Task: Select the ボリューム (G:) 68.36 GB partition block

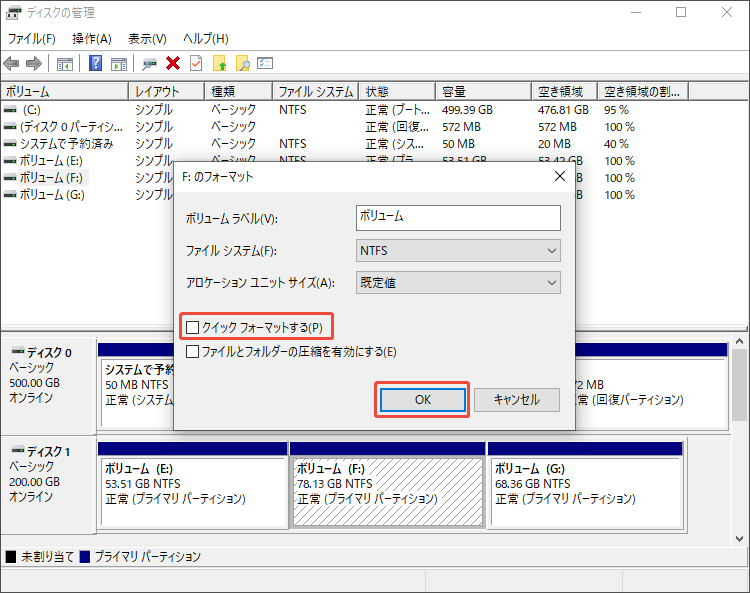Action: pyautogui.click(x=585, y=484)
